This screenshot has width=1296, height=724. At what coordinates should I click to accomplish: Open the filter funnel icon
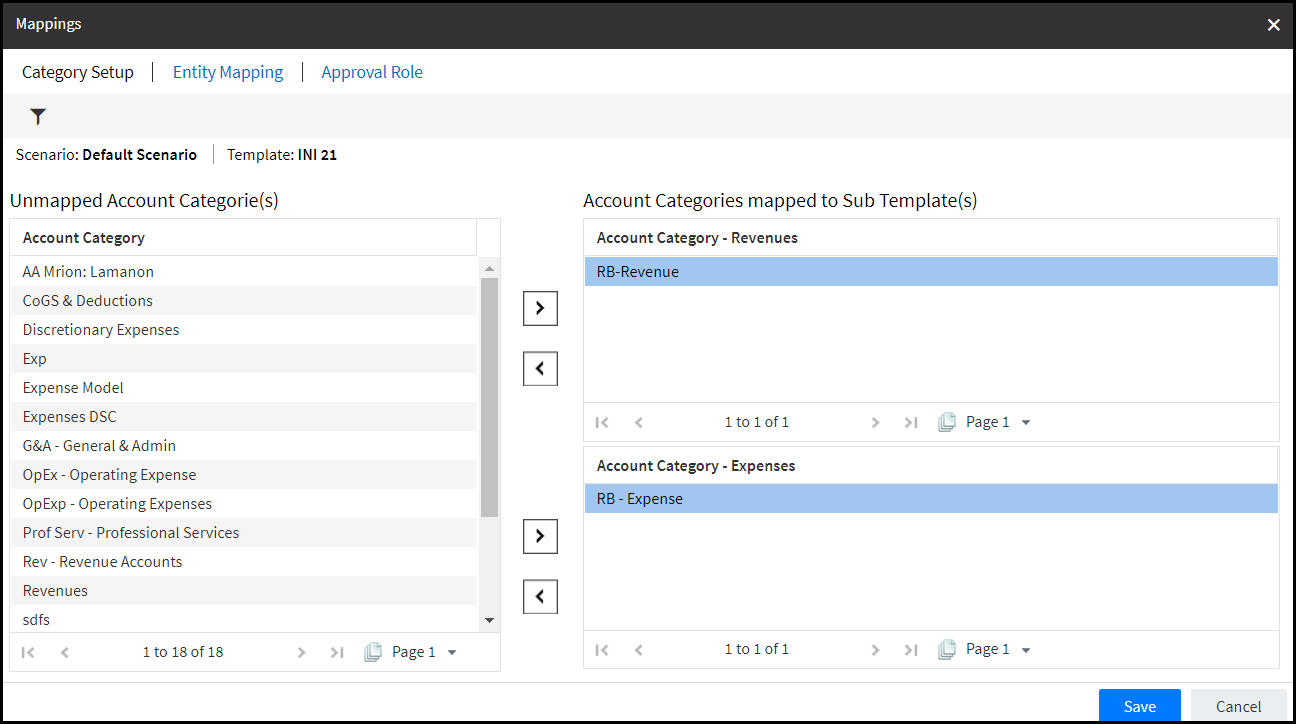(x=38, y=117)
